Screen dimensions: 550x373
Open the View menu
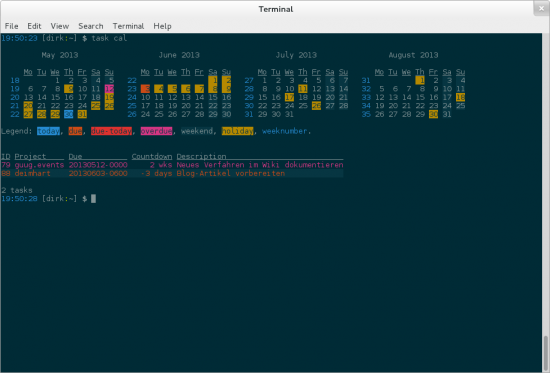pos(60,26)
